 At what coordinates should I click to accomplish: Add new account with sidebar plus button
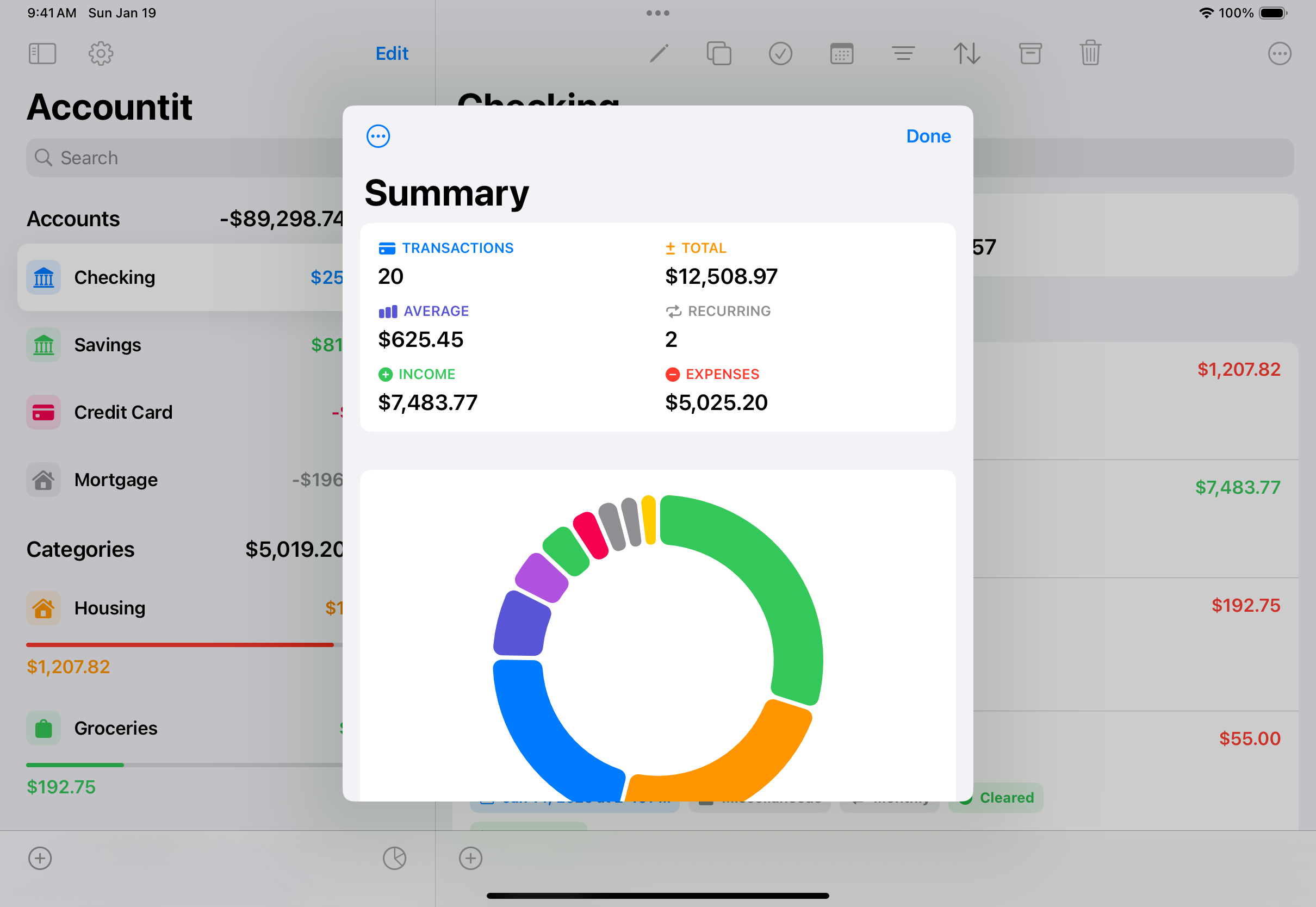(40, 858)
